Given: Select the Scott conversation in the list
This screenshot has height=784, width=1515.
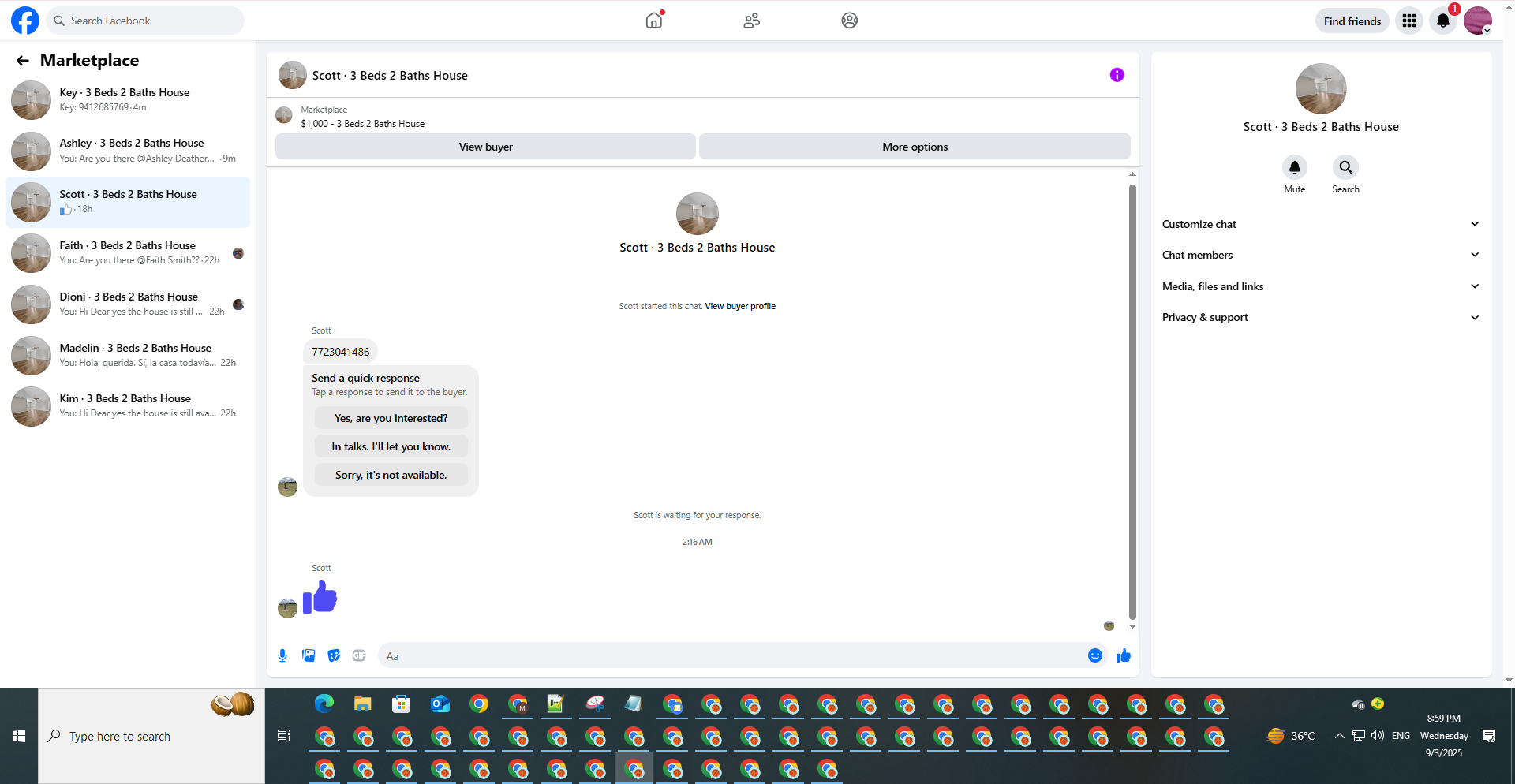Looking at the screenshot, I should tap(128, 202).
